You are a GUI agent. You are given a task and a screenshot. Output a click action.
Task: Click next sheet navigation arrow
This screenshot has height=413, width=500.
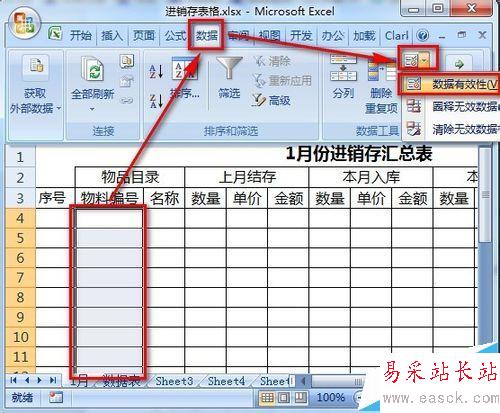click(40, 380)
